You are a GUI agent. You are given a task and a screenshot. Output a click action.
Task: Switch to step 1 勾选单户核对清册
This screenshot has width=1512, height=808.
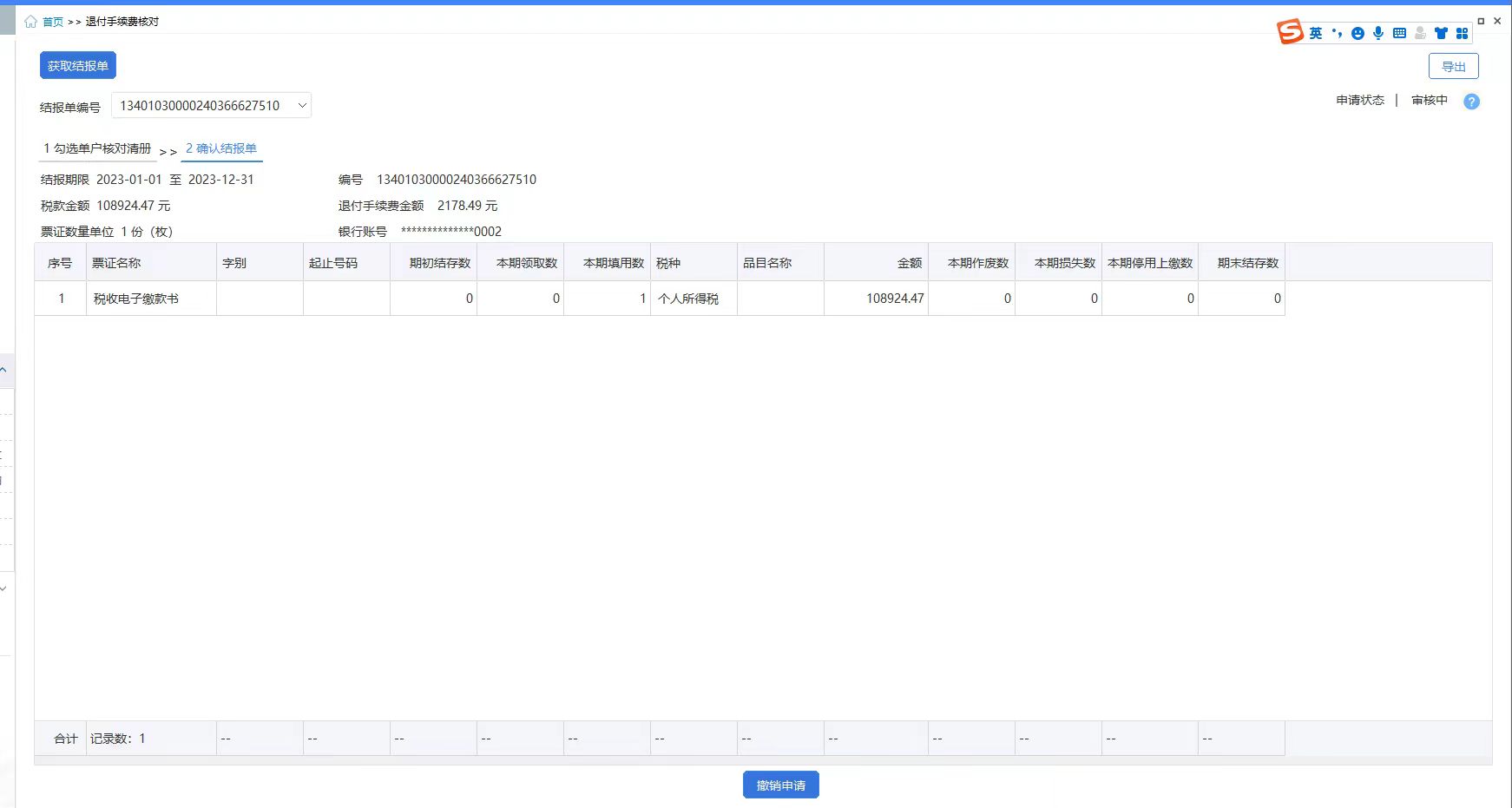pyautogui.click(x=97, y=149)
